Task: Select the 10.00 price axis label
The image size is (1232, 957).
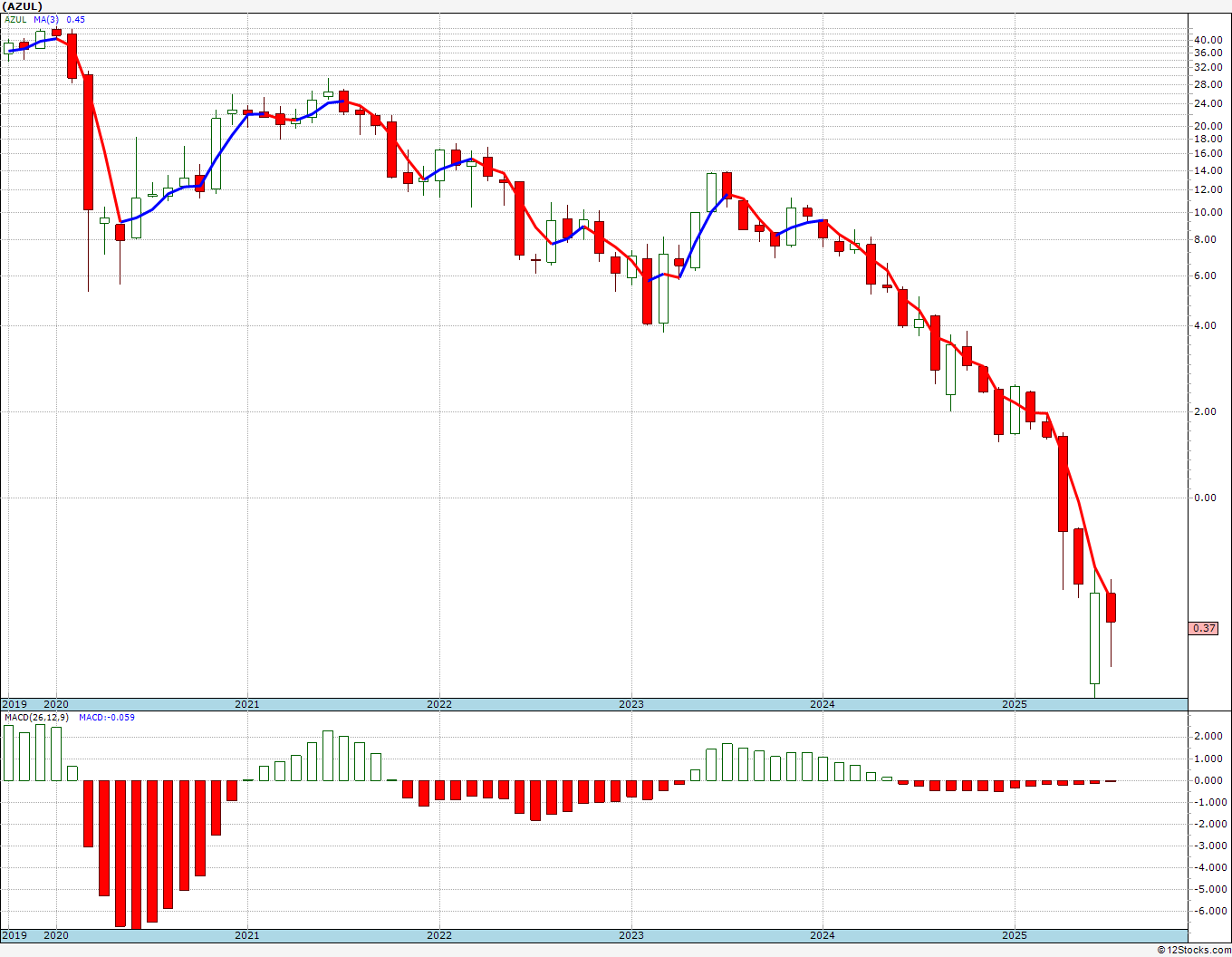Action: tap(1208, 213)
